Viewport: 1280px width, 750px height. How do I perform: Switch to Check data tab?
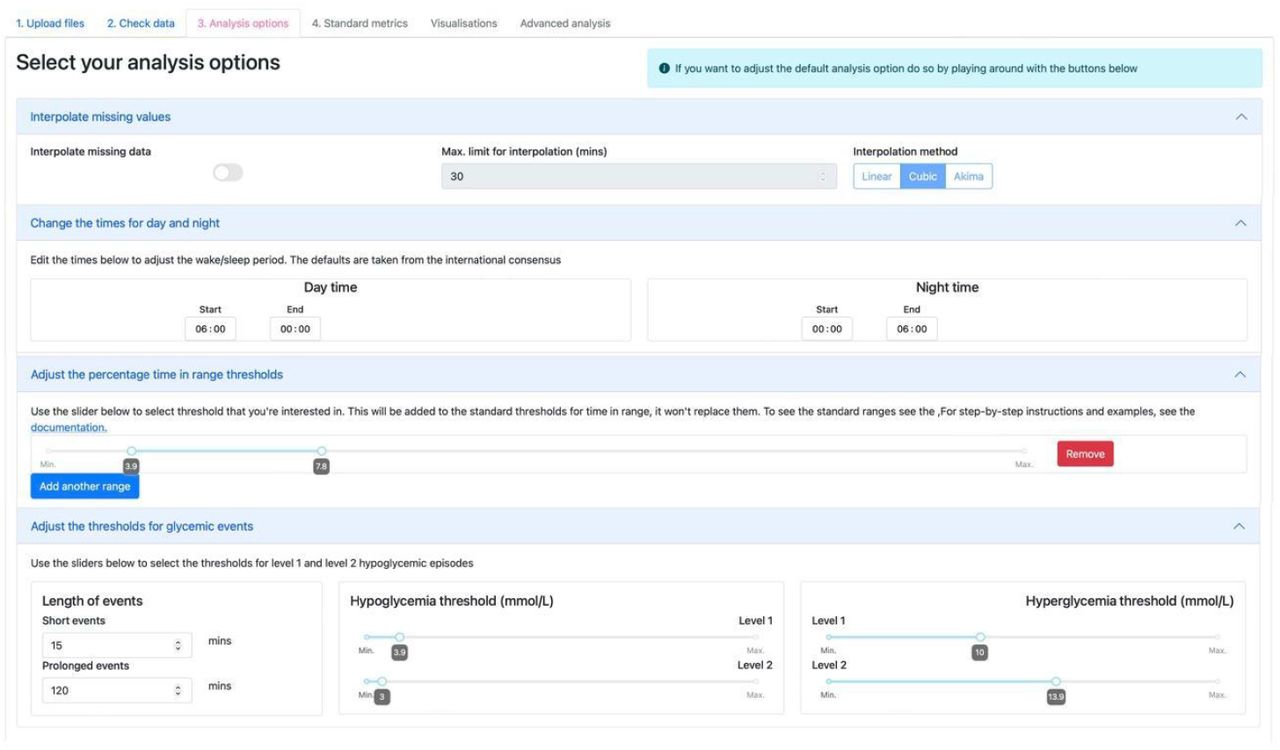coord(141,23)
